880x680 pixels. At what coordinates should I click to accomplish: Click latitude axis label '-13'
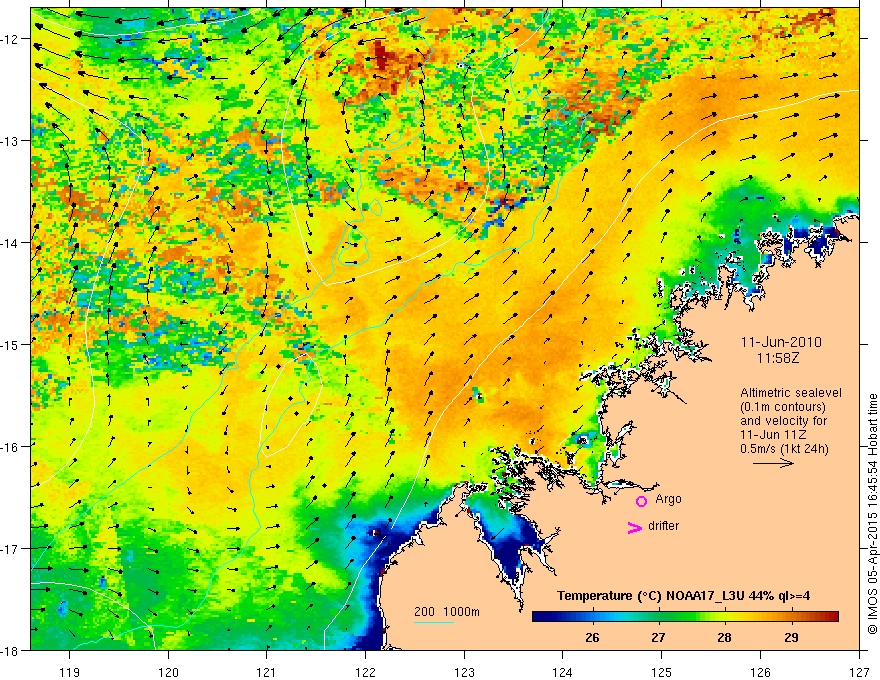(x=10, y=141)
